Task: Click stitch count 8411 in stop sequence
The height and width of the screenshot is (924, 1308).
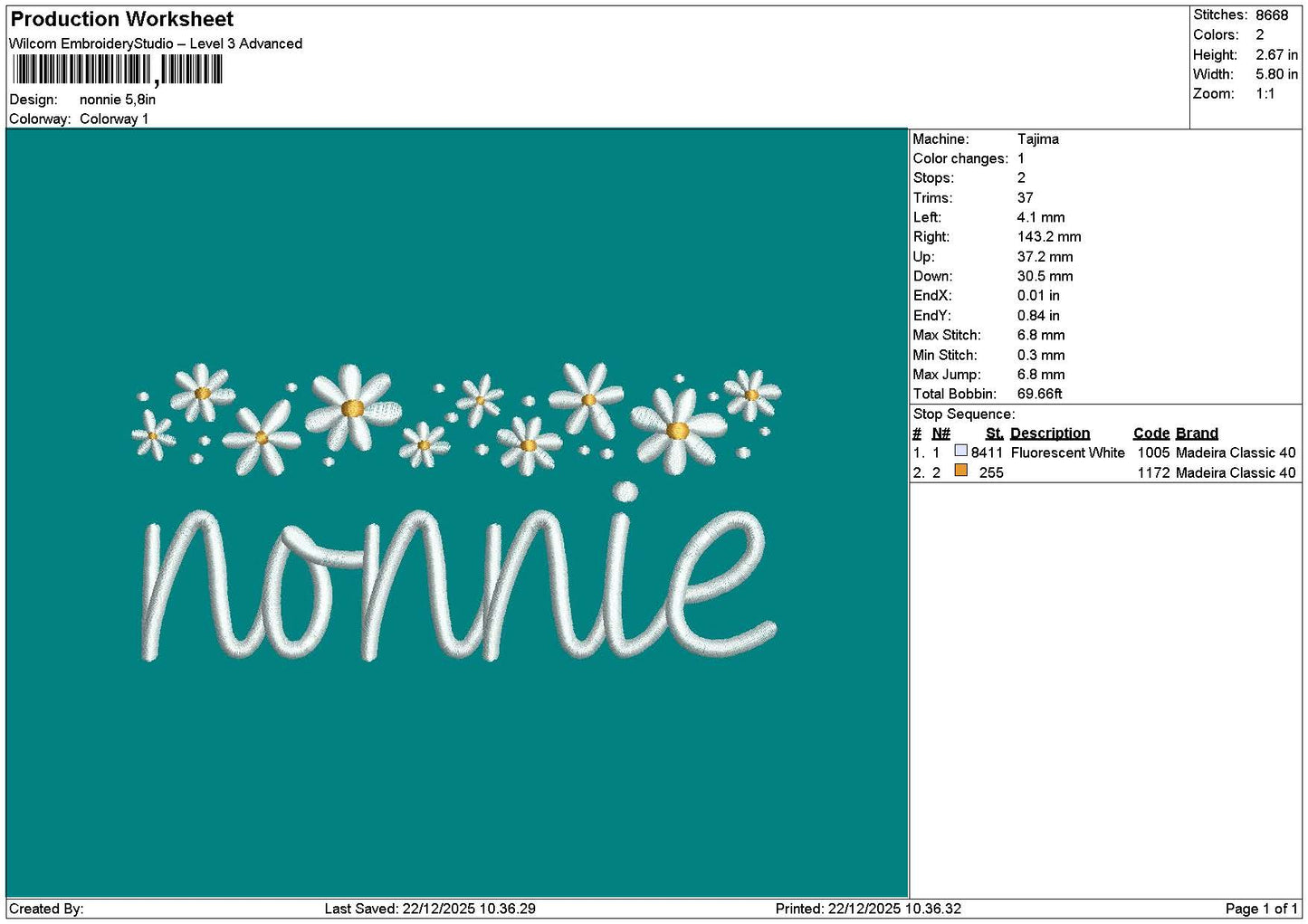Action: pos(988,453)
